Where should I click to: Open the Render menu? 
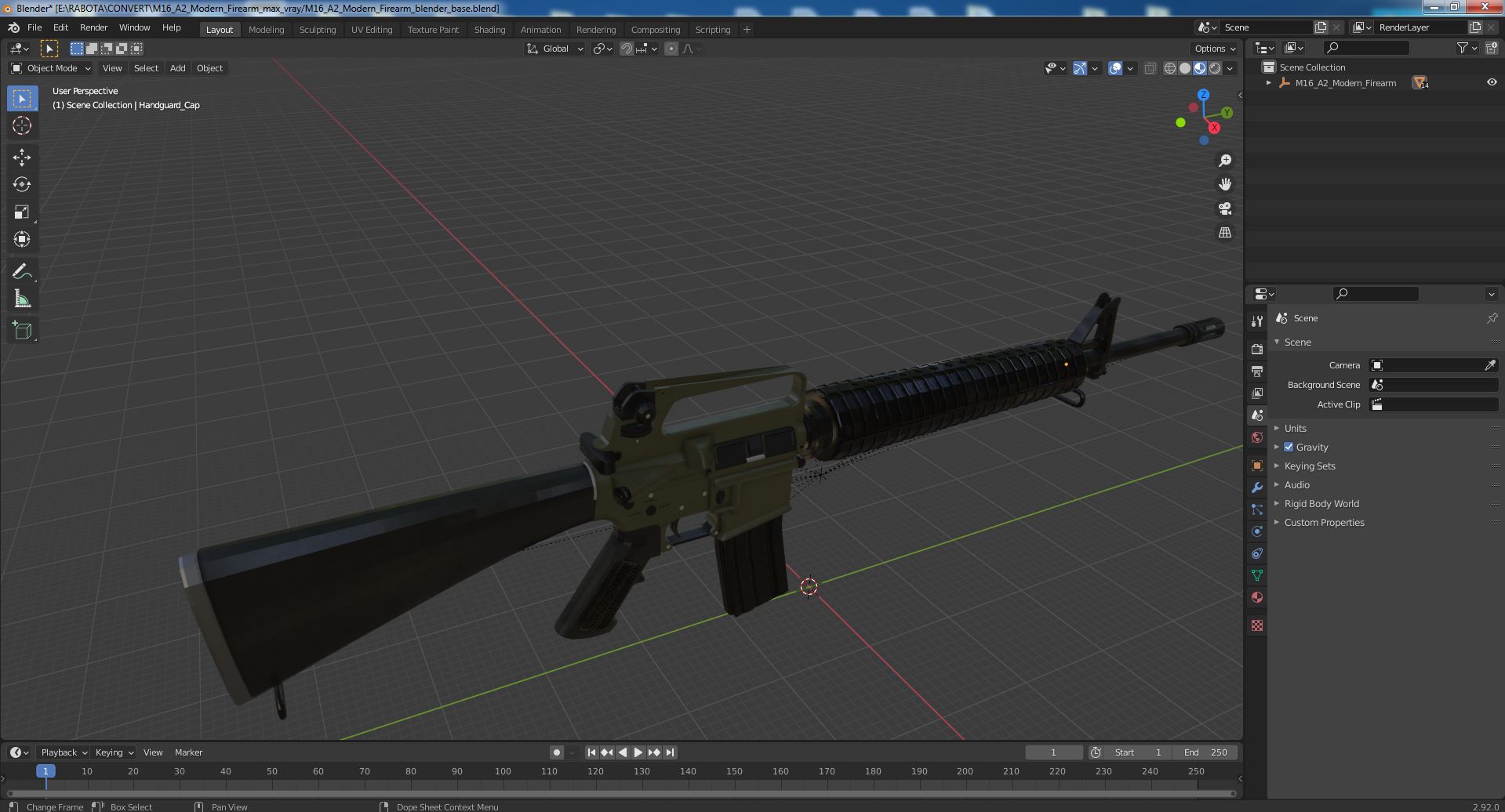point(93,27)
